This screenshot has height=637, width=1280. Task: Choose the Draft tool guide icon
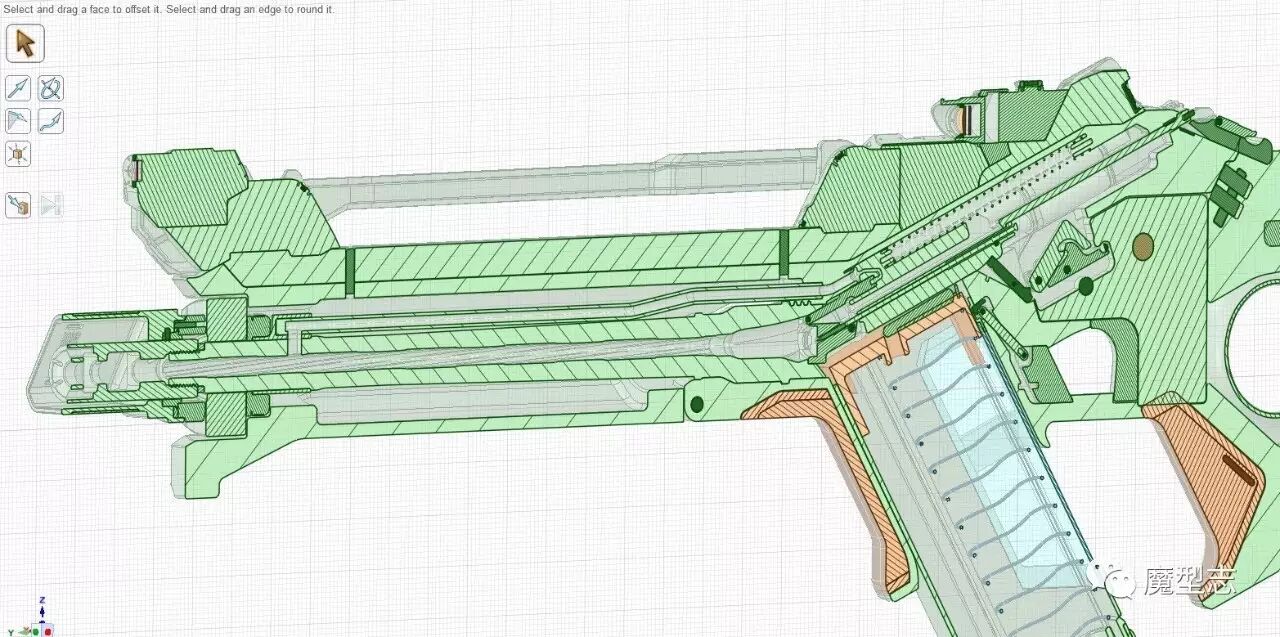[x=18, y=121]
